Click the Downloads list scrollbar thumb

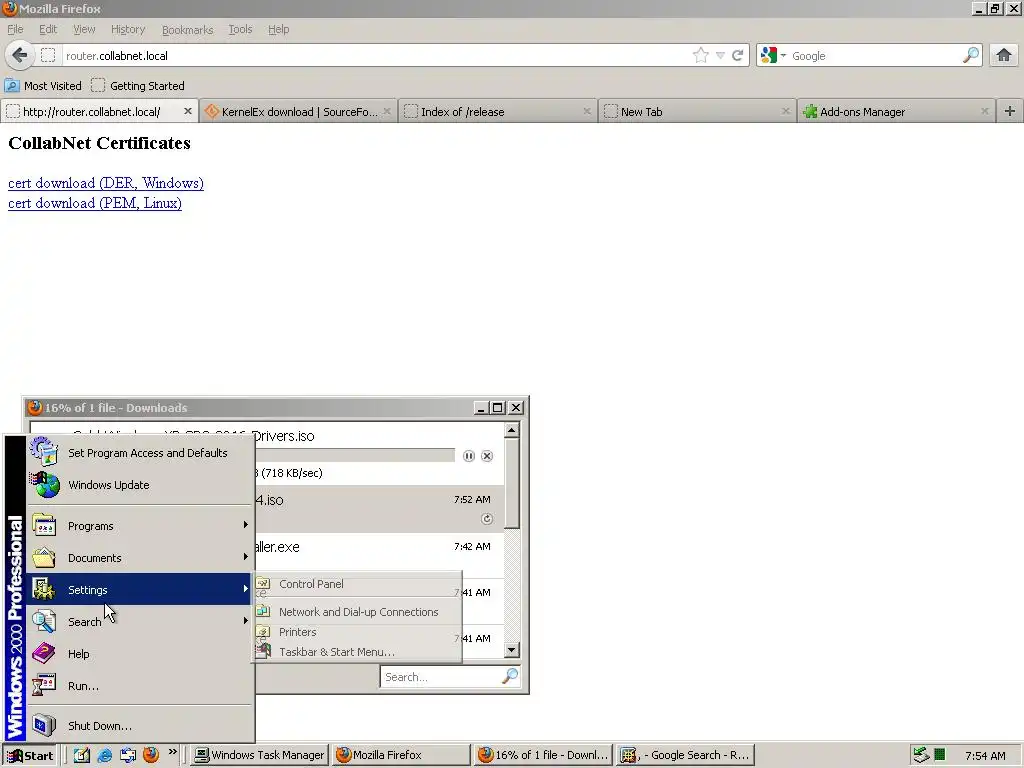pyautogui.click(x=512, y=483)
